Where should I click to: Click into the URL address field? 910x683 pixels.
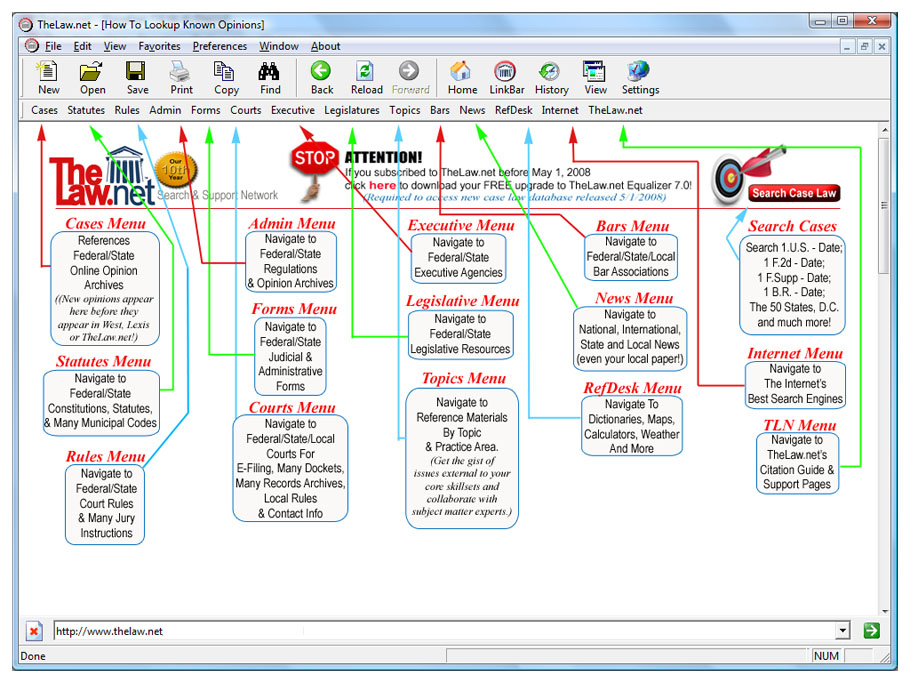tap(445, 631)
